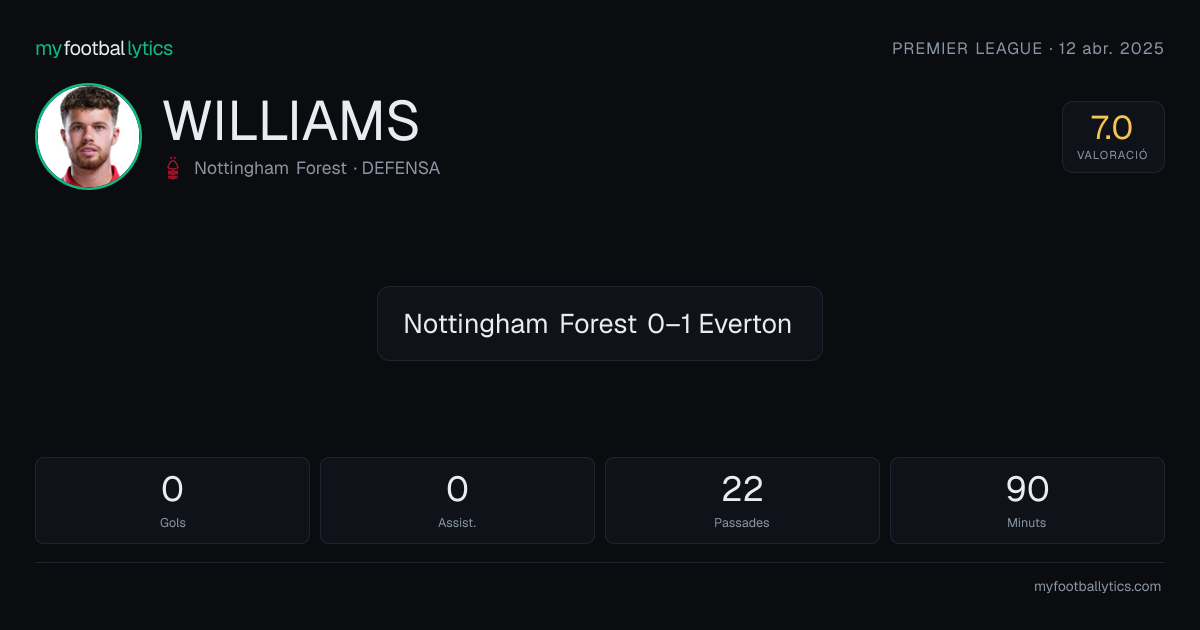
Task: Click the 12 abr. 2025 date text
Action: 1112,48
